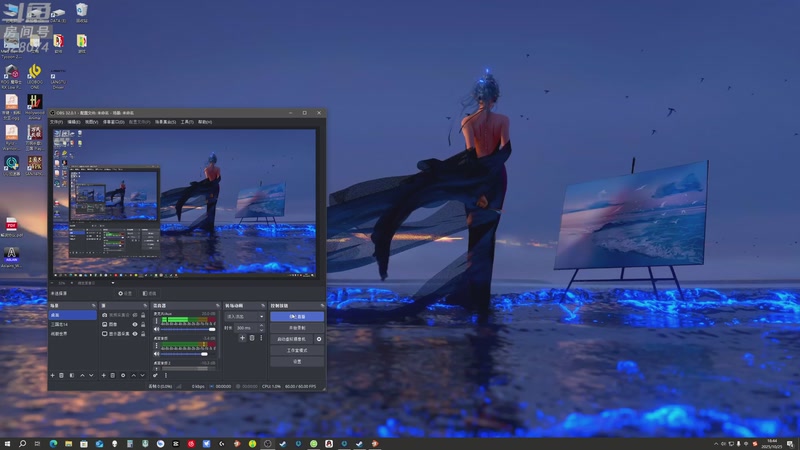Click the transition duration 300 ms field
The width and height of the screenshot is (800, 450).
pos(246,328)
